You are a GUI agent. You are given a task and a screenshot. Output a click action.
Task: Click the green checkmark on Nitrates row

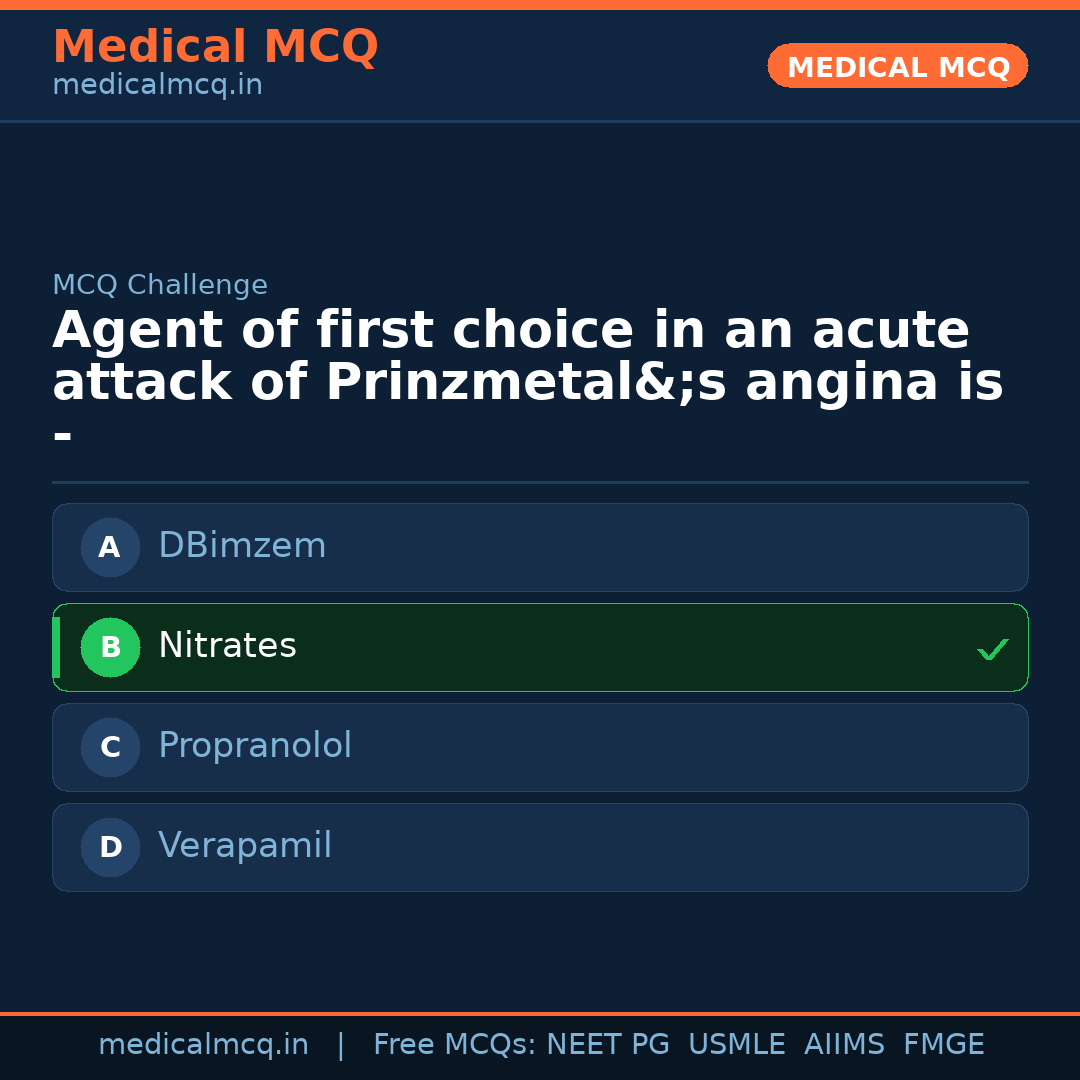[992, 650]
